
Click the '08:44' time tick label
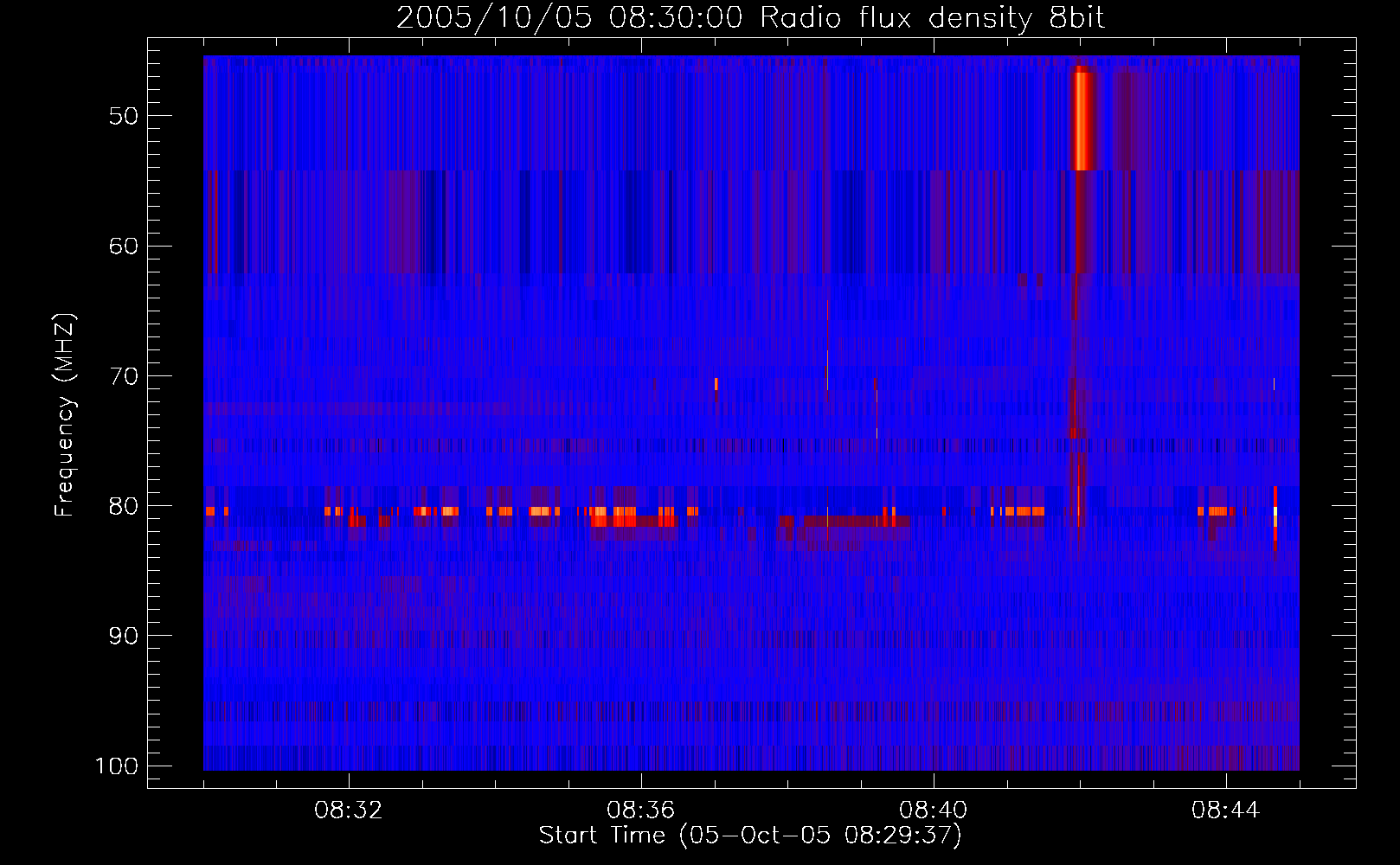[x=1226, y=811]
